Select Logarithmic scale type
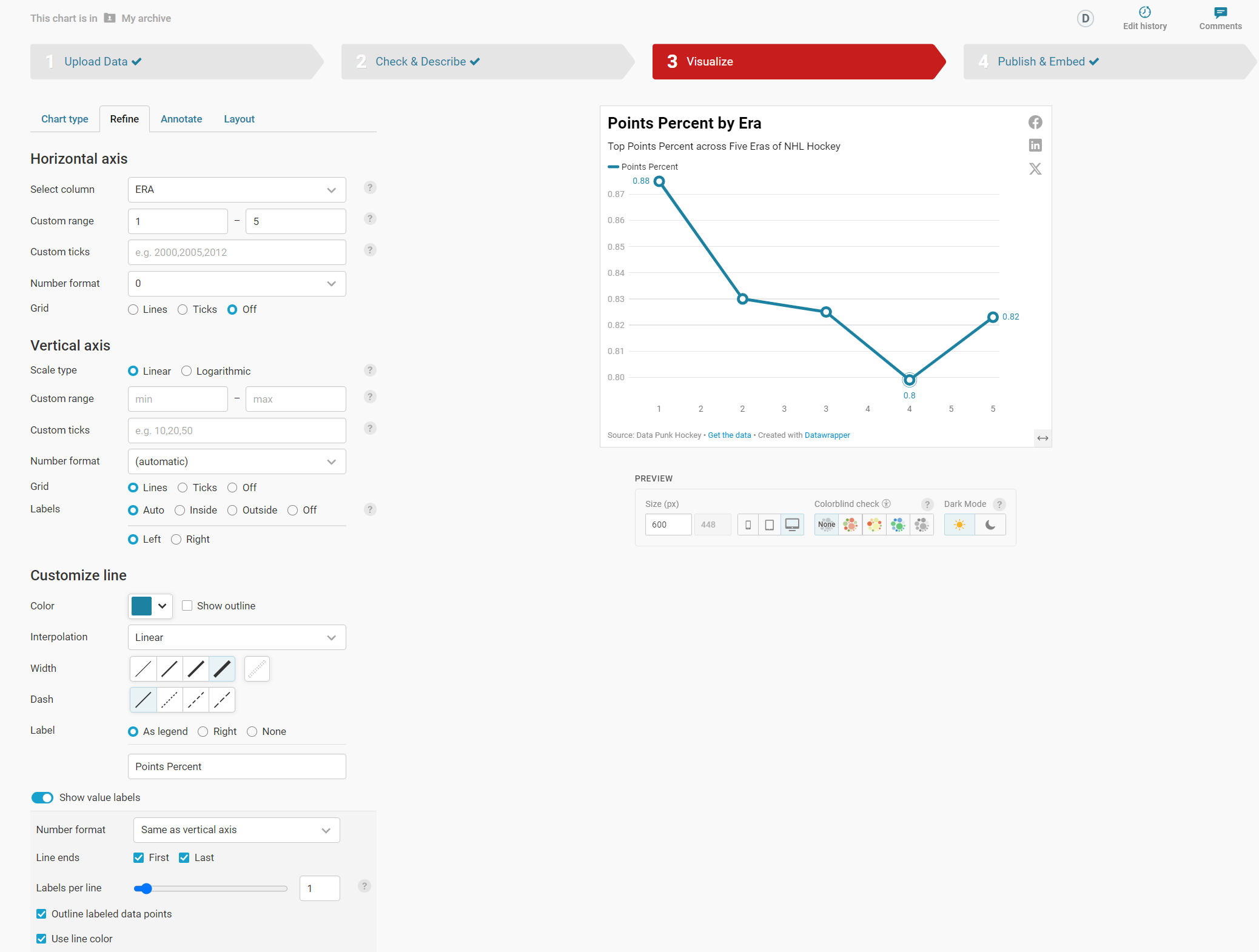1259x952 pixels. (187, 371)
